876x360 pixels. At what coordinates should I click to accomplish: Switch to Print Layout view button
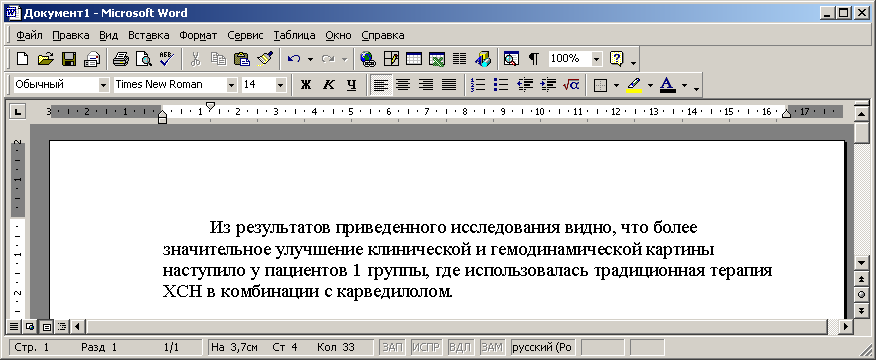tap(46, 326)
